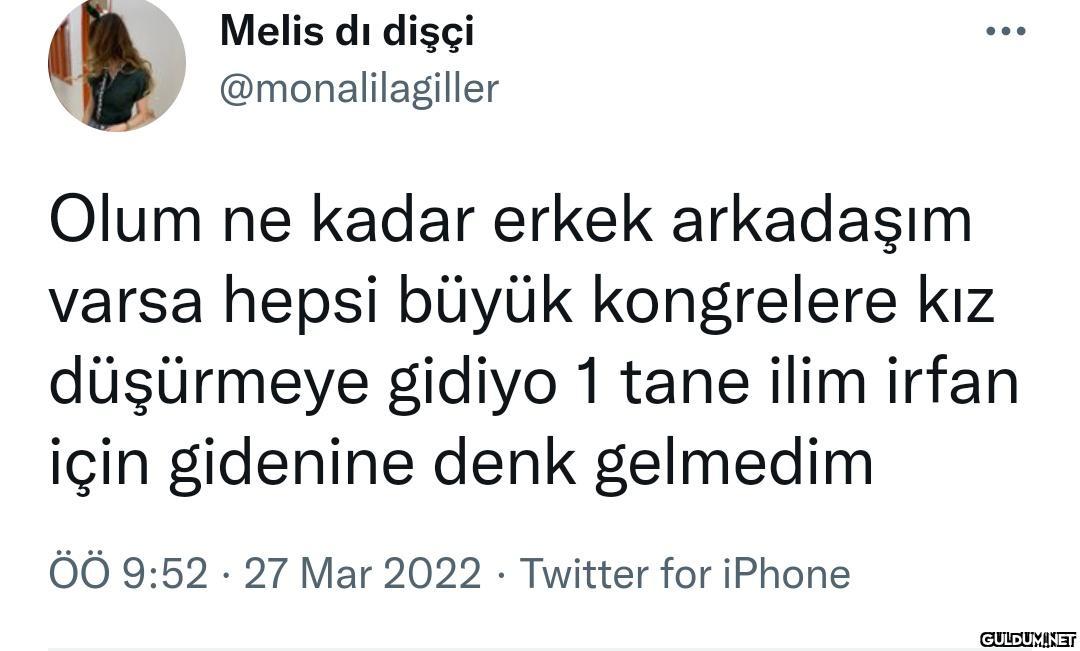This screenshot has width=1080, height=651.
Task: Click the @monalilagiller handle
Action: [358, 89]
